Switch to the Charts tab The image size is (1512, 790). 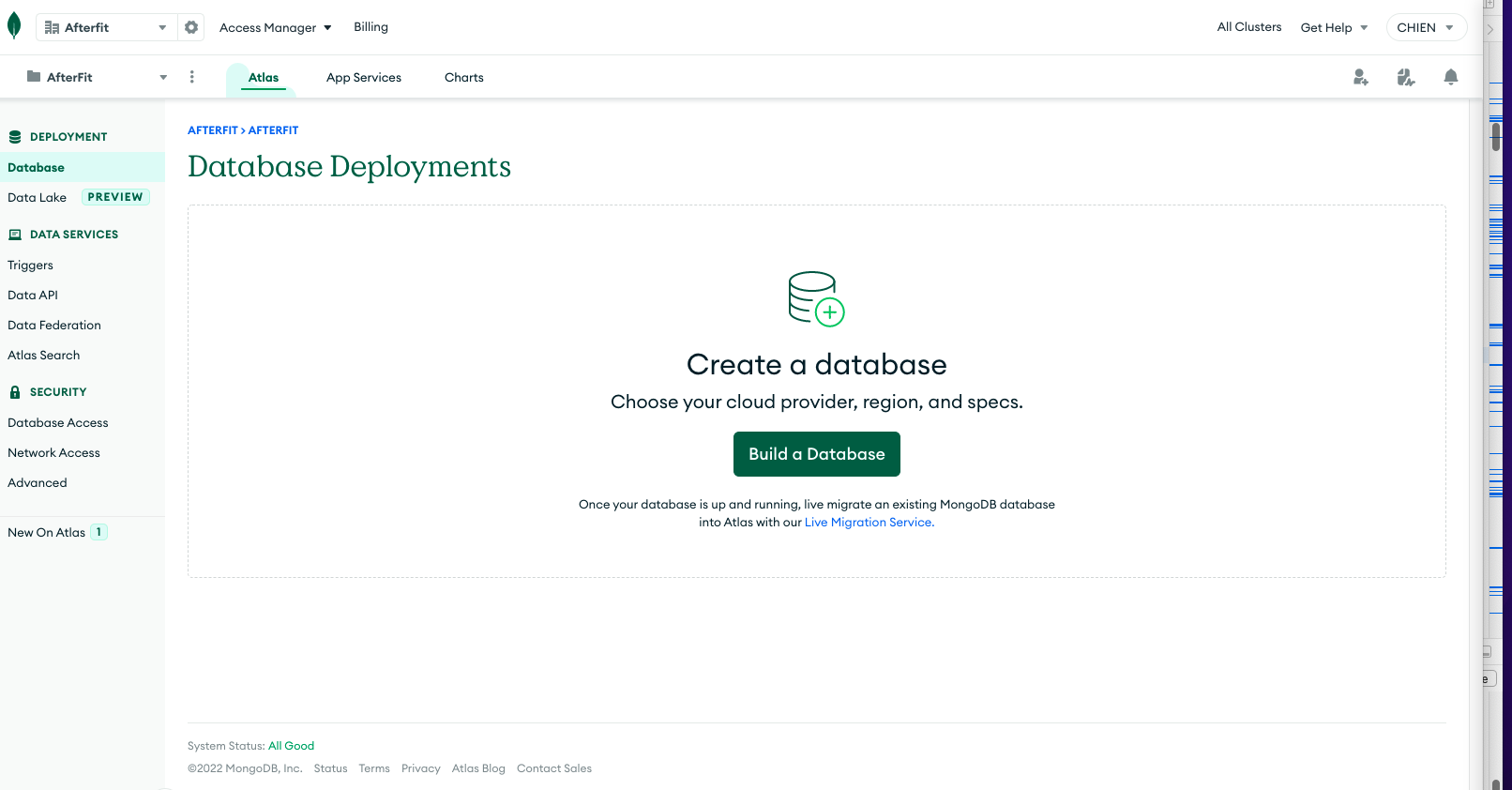(463, 78)
